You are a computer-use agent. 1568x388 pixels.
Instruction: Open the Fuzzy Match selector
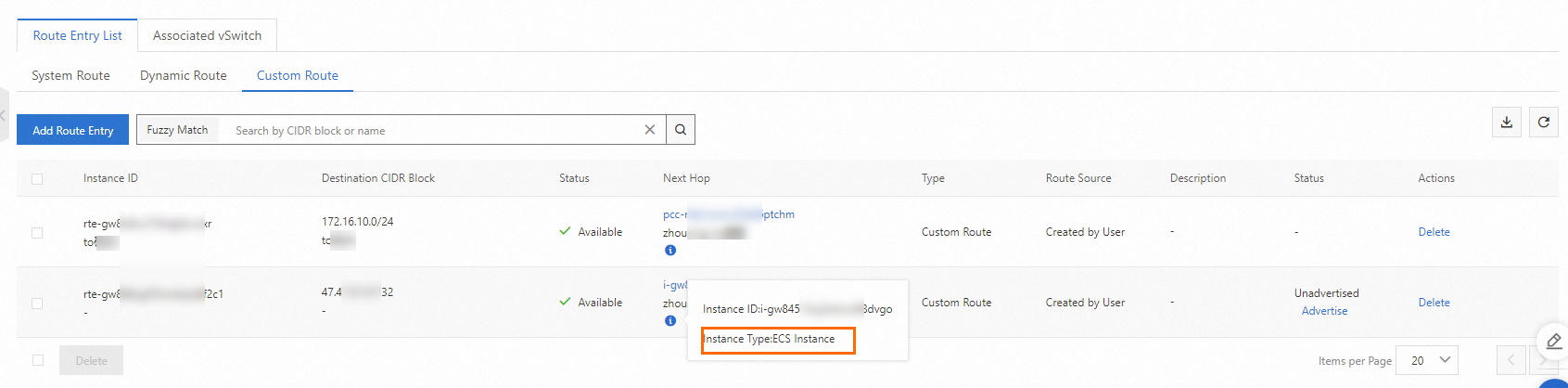(x=178, y=130)
